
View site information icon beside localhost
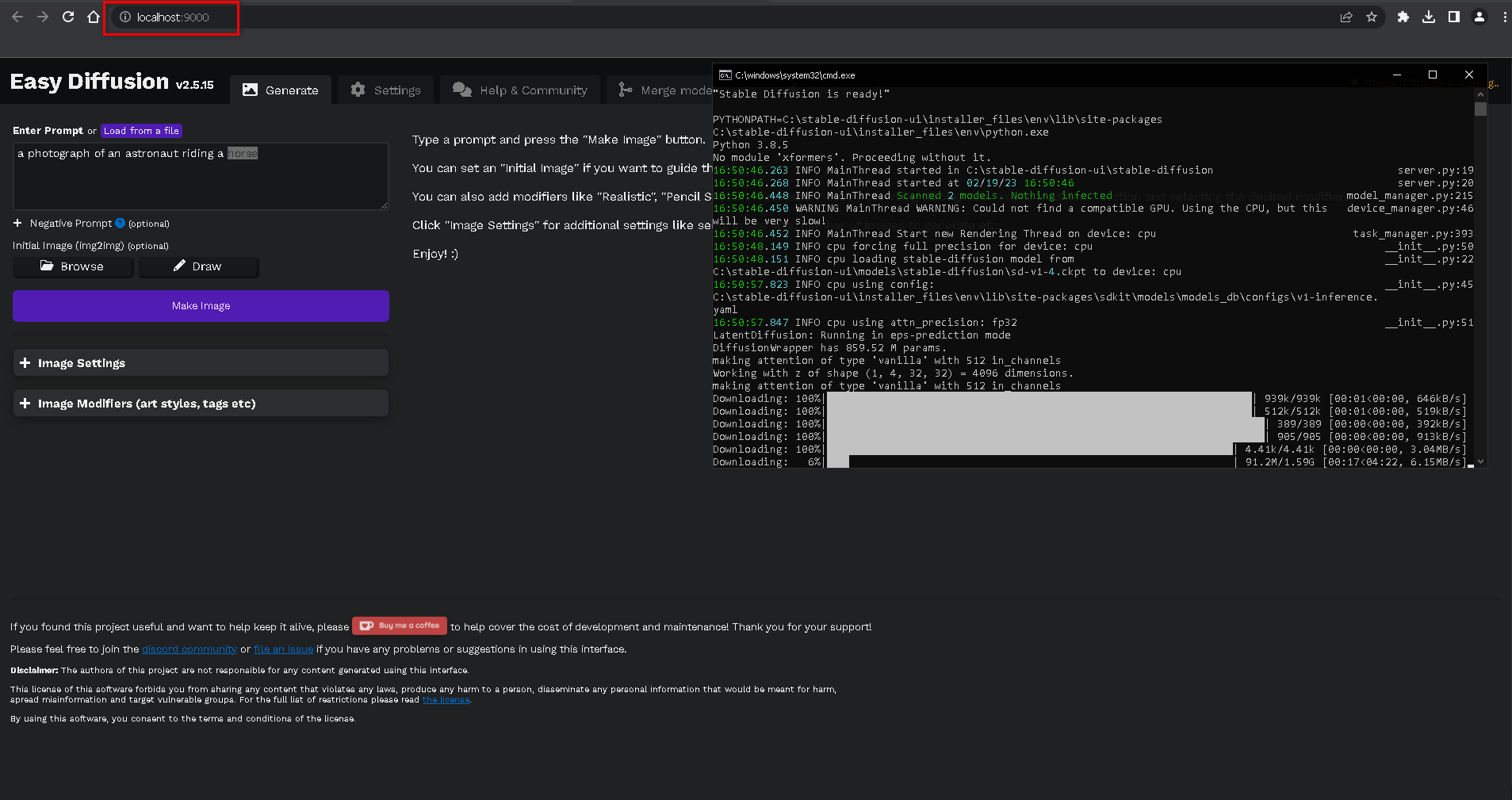tap(125, 17)
